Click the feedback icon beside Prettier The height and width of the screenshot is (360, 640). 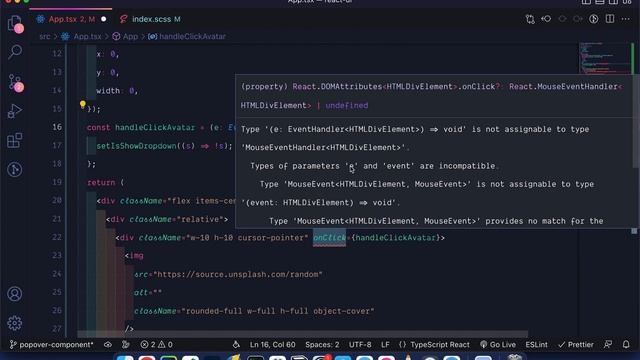click(608, 345)
